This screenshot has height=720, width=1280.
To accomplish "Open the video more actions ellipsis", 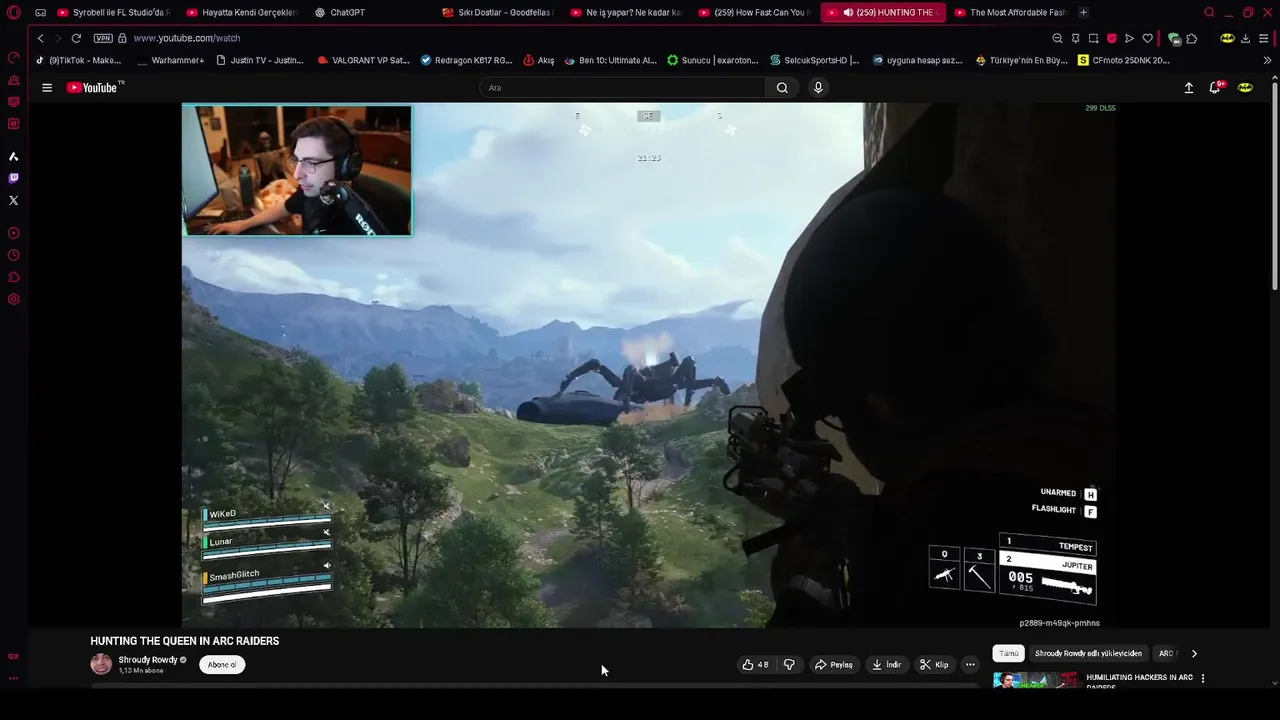I will point(970,665).
